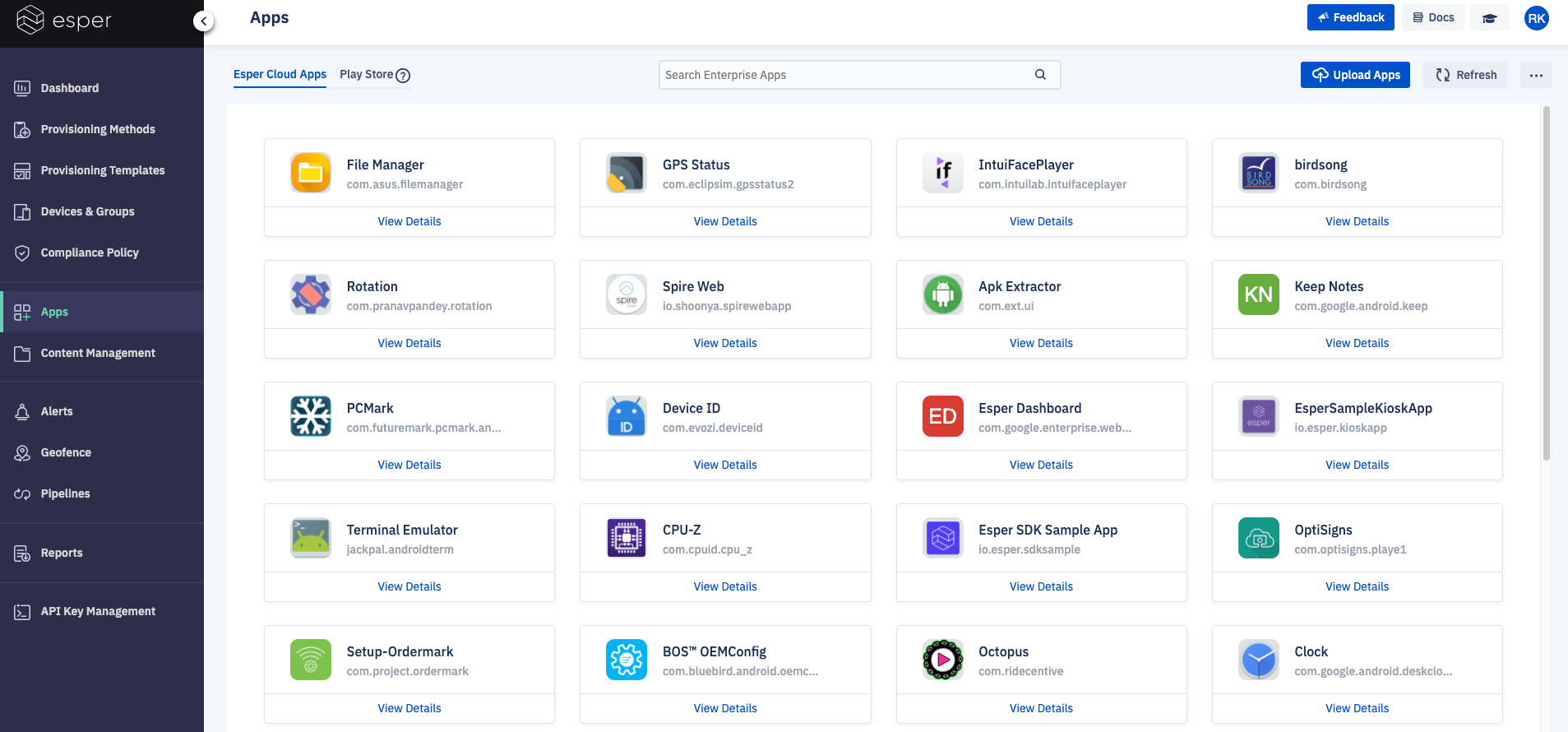Click the Refresh button

coord(1465,75)
